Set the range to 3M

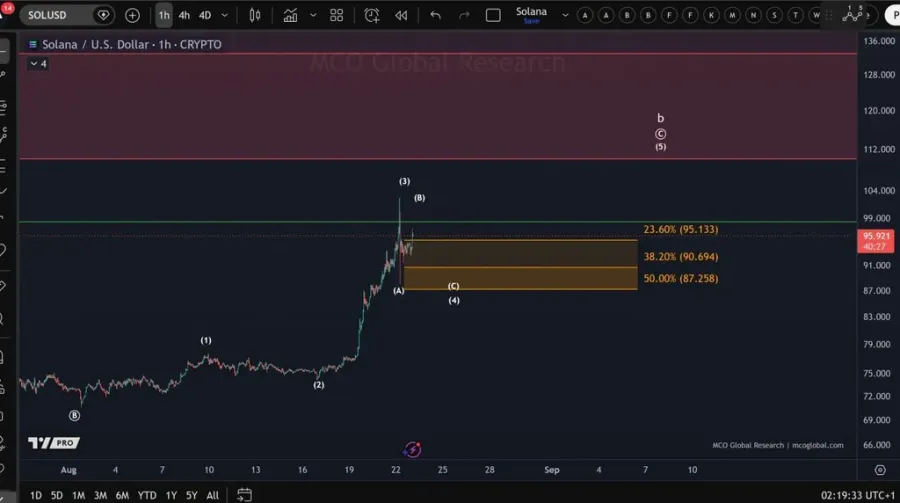(x=100, y=495)
